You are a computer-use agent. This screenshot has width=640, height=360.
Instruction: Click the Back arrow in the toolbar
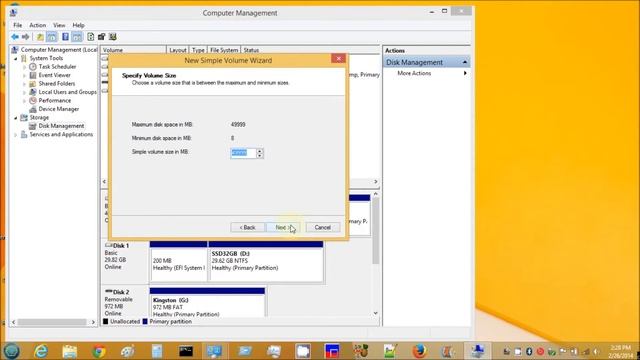tap(15, 37)
